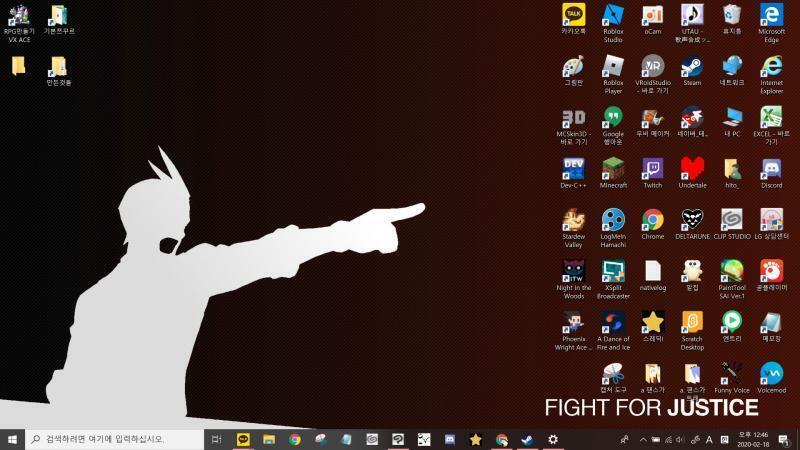Select the oCam screen recorder desktop icon
This screenshot has height=450, width=800.
point(653,19)
